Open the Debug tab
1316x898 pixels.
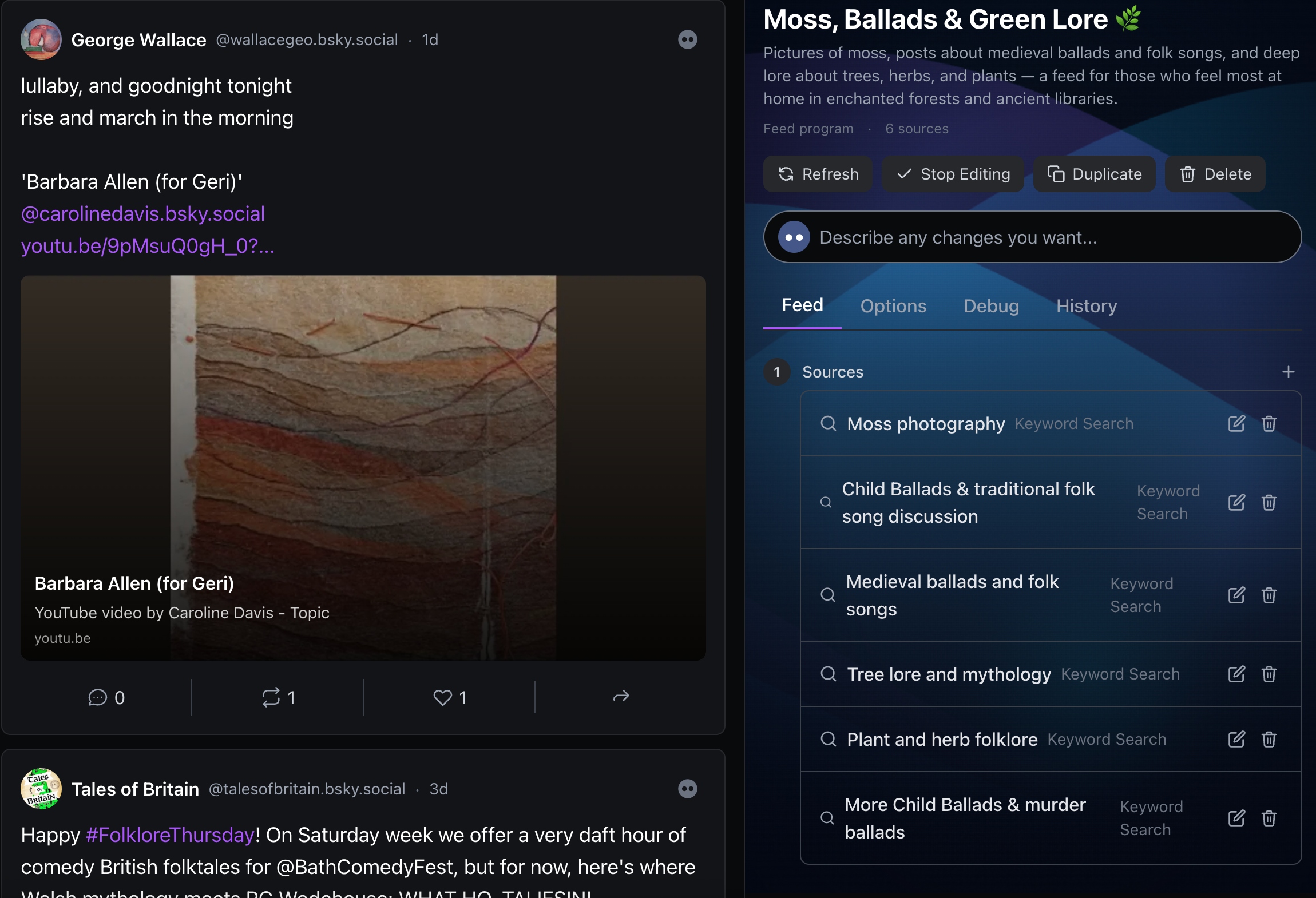point(991,306)
